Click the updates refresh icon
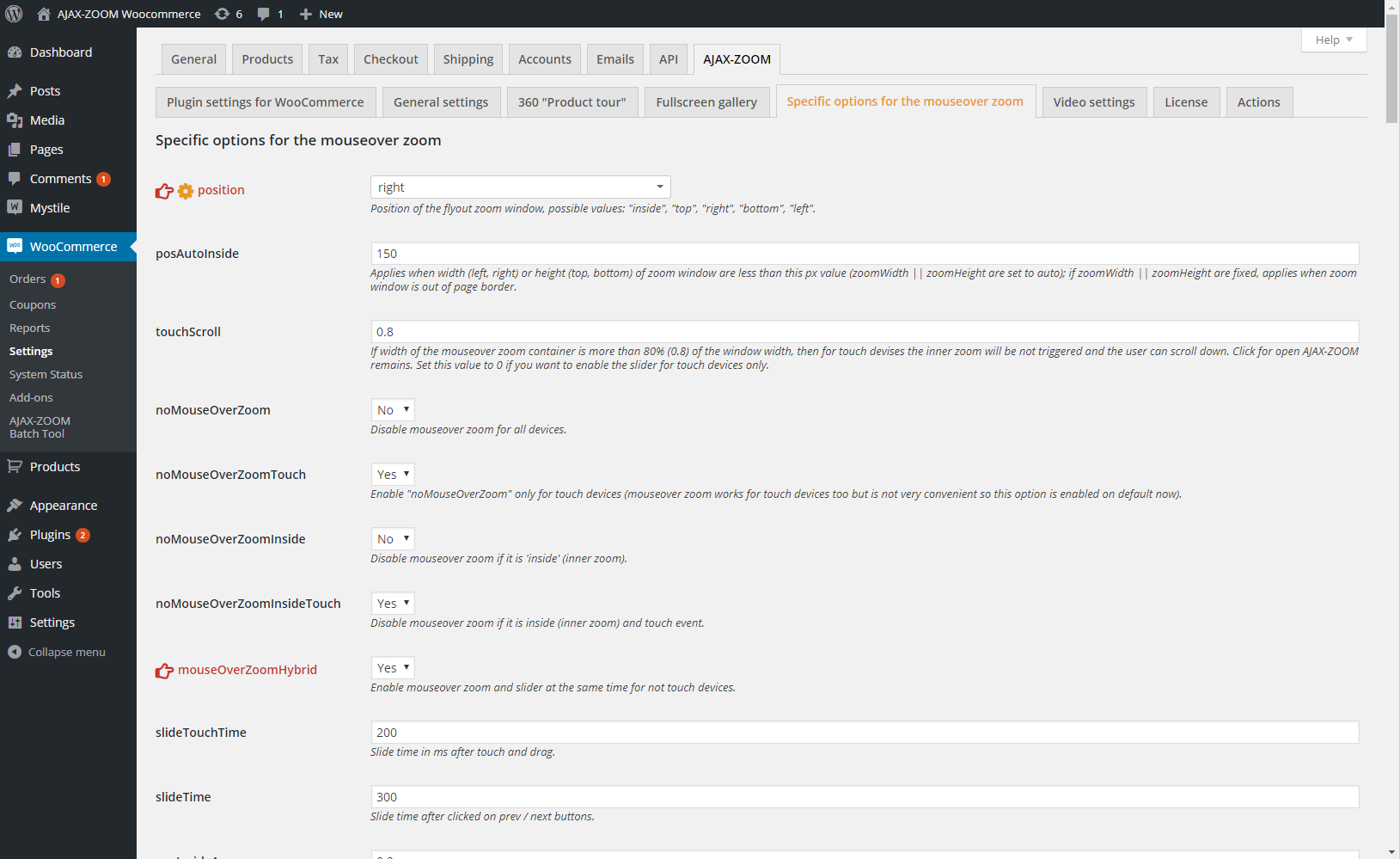This screenshot has width=1400, height=859. tap(222, 14)
